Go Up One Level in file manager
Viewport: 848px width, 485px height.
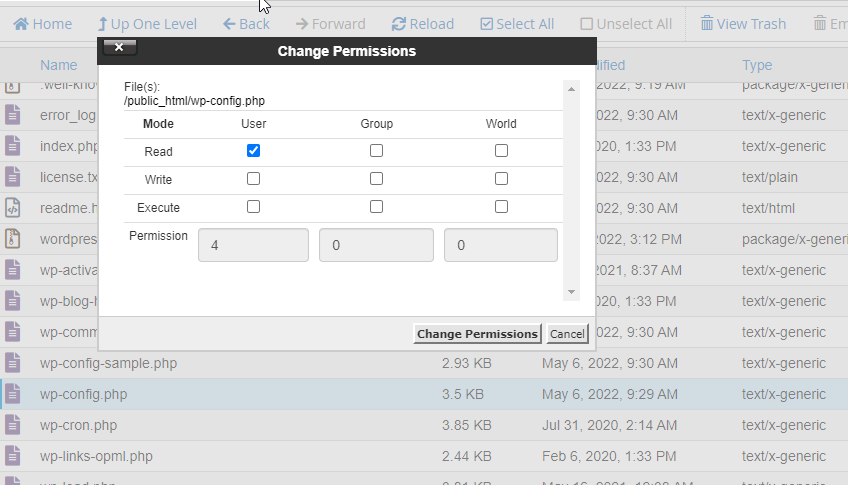pos(147,24)
